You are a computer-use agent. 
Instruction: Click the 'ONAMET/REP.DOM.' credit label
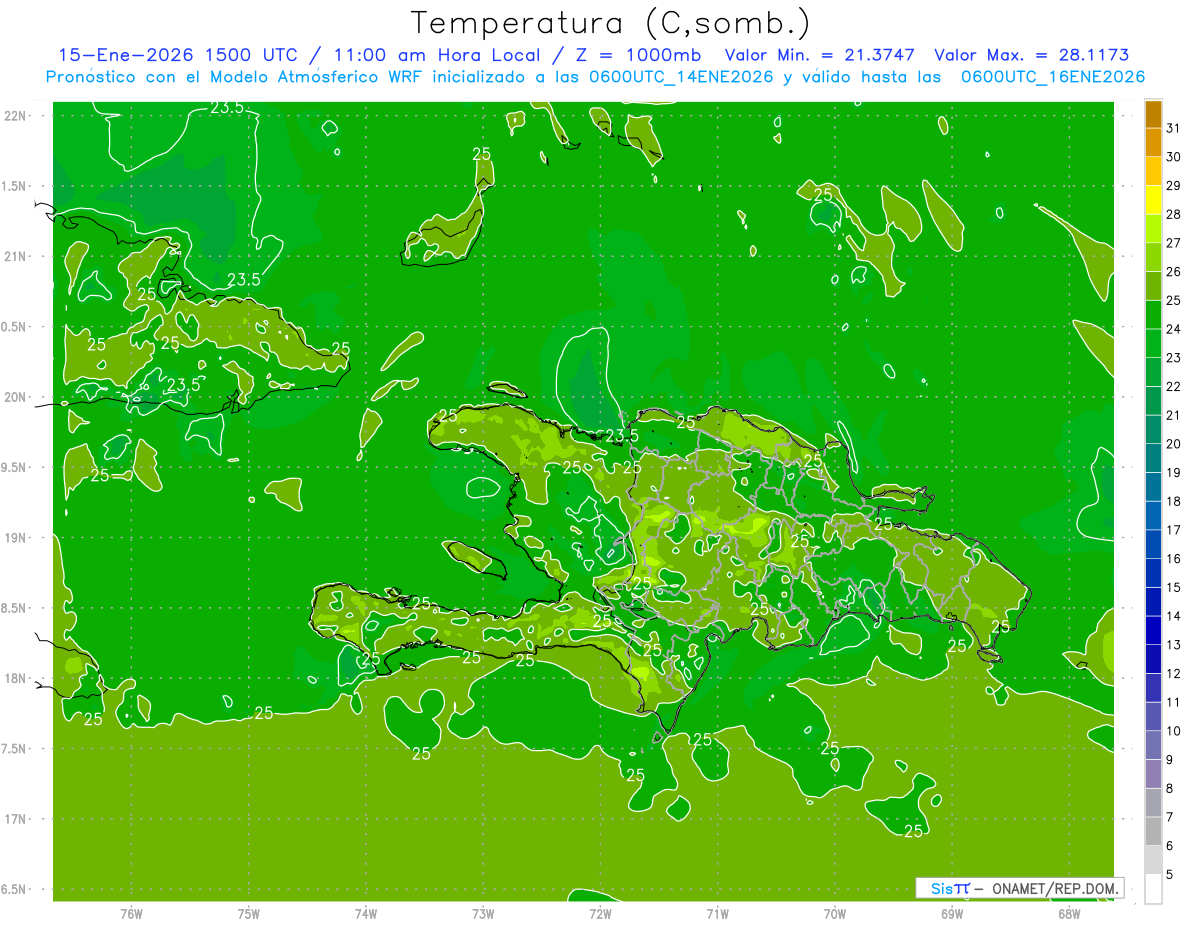pos(1055,888)
